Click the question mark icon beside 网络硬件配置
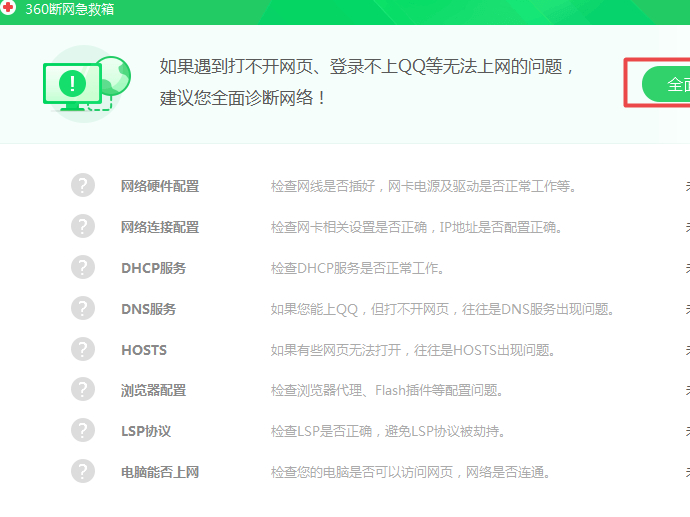 (x=83, y=185)
